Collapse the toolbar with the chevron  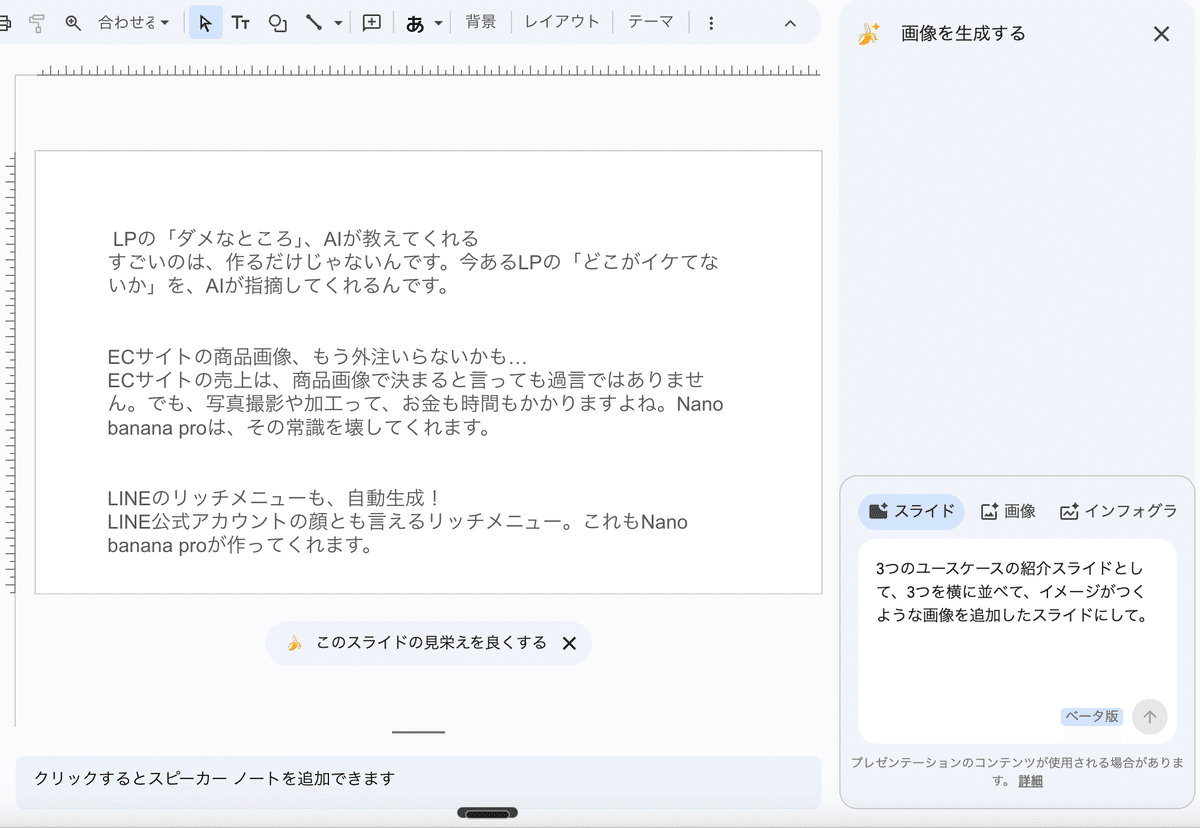point(790,22)
